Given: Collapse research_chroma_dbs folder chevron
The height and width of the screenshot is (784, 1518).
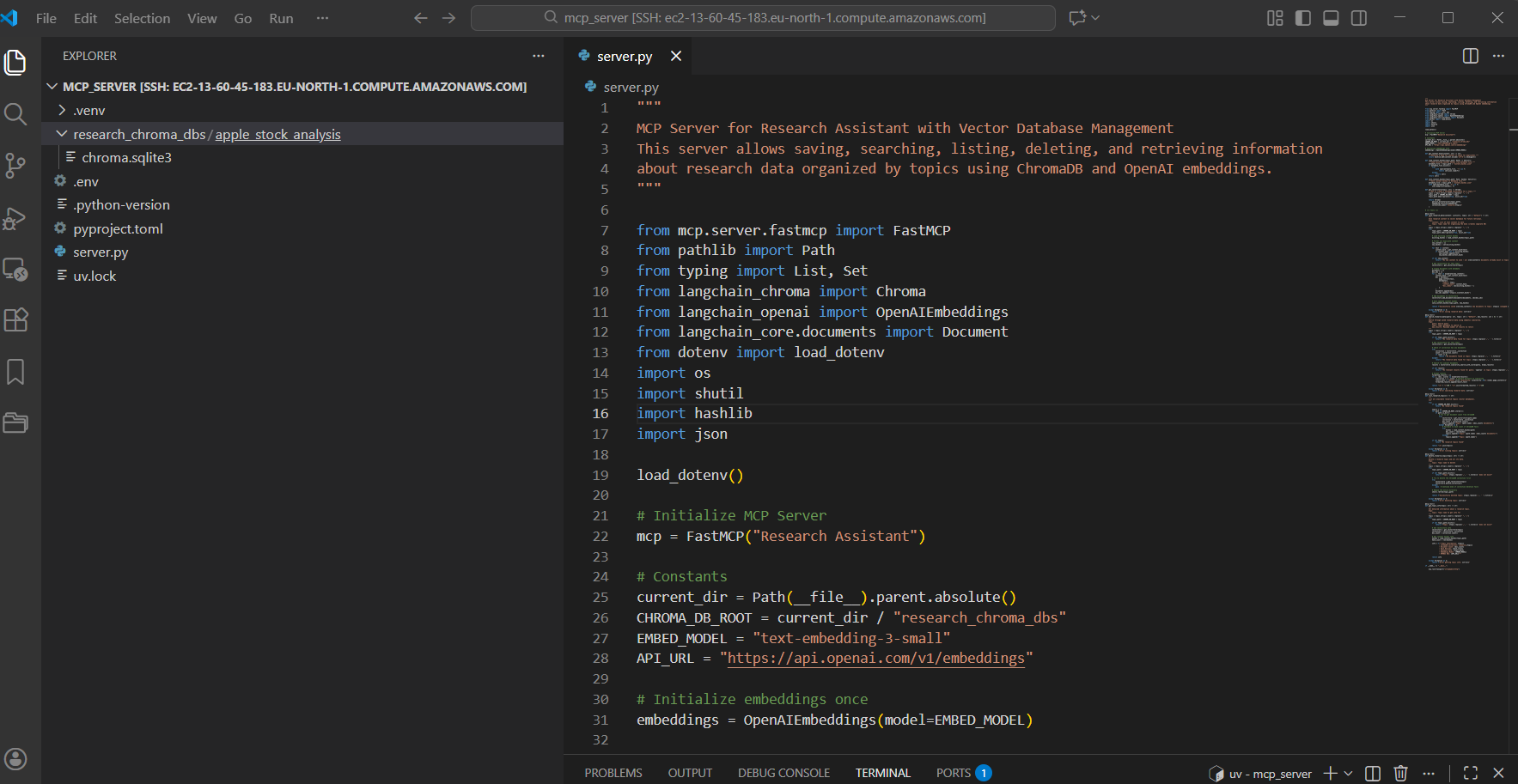Looking at the screenshot, I should point(62,134).
